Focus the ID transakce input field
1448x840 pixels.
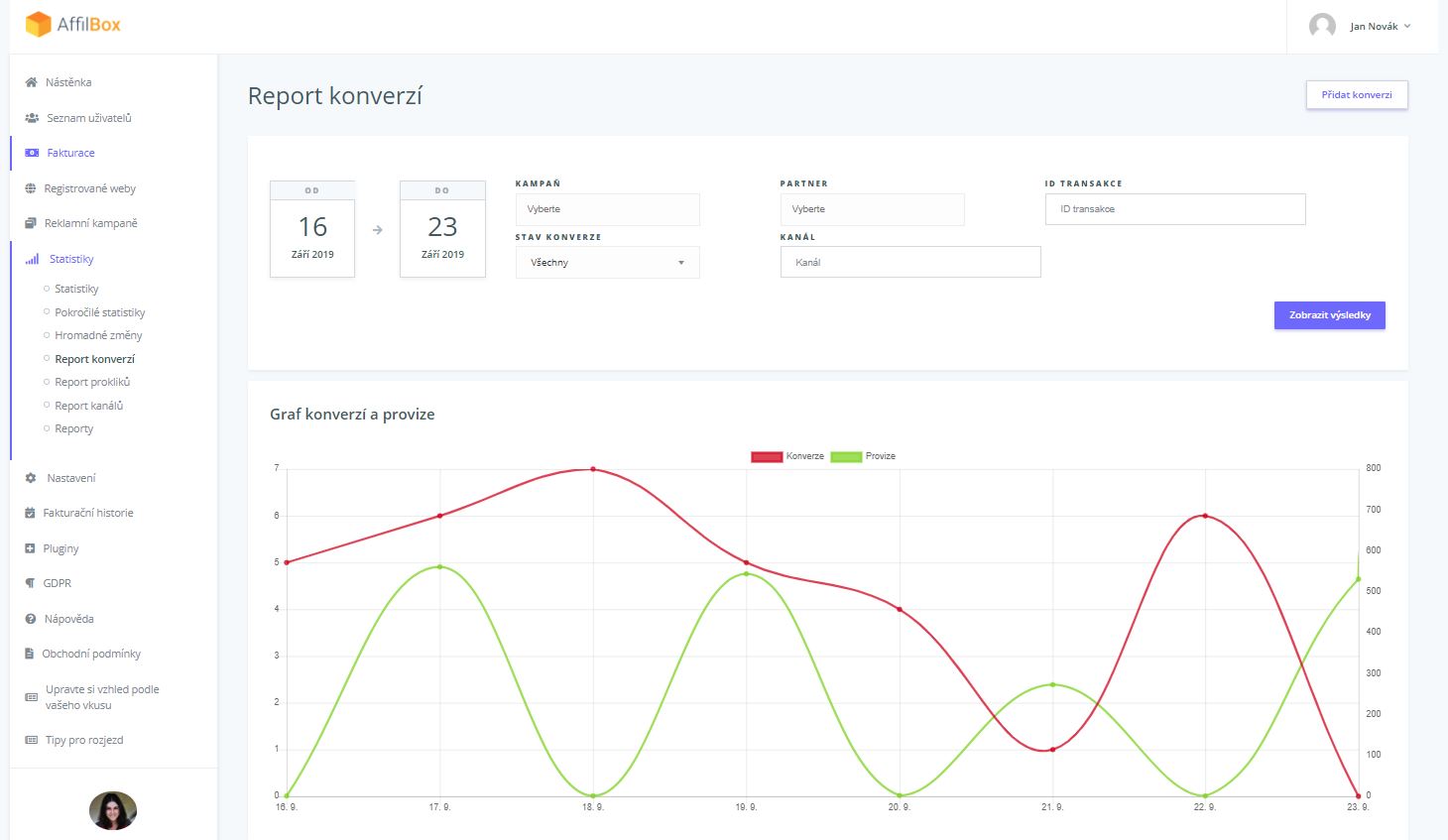tap(1175, 209)
